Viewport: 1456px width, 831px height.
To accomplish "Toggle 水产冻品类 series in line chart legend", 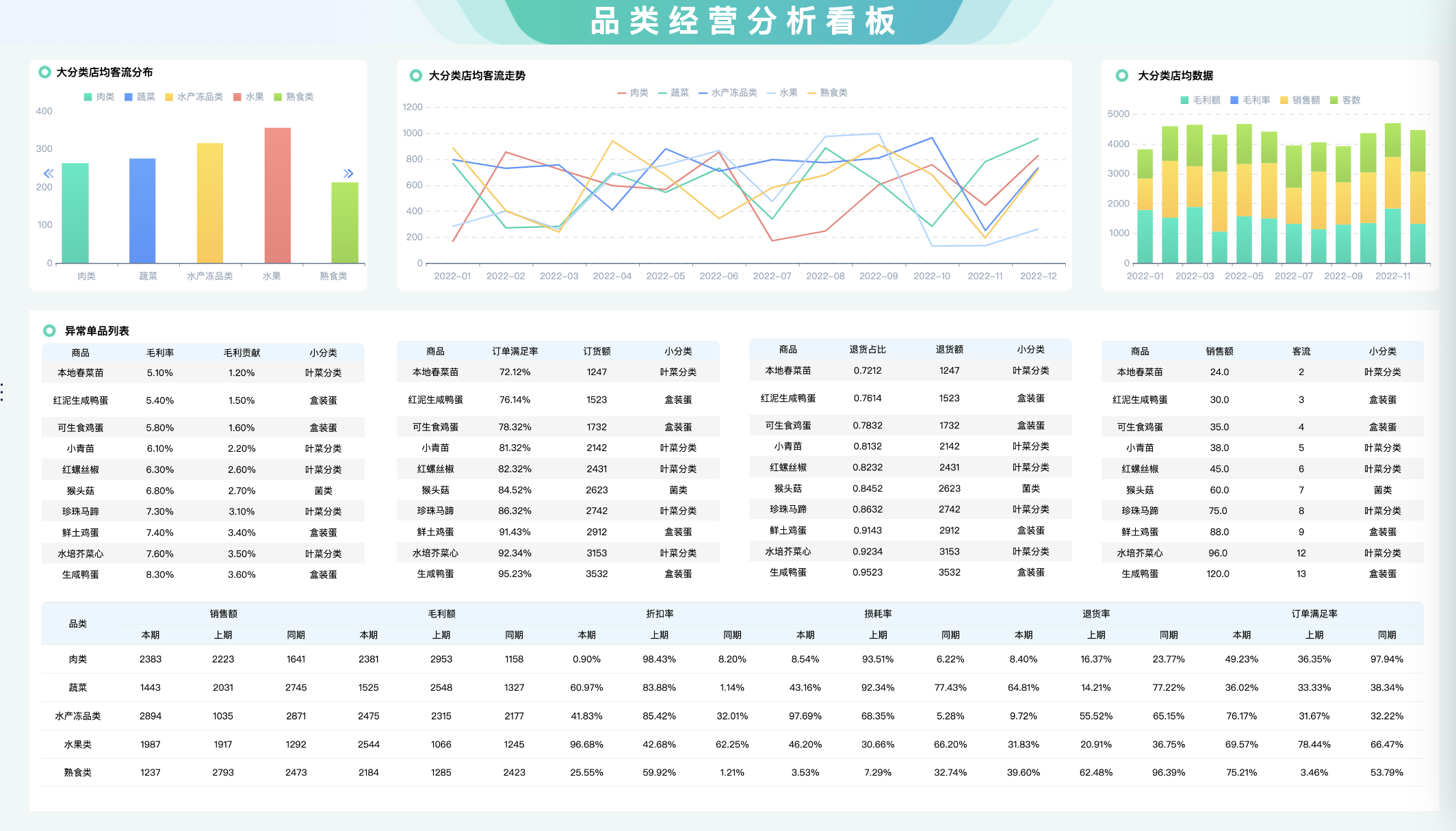I will tap(728, 92).
